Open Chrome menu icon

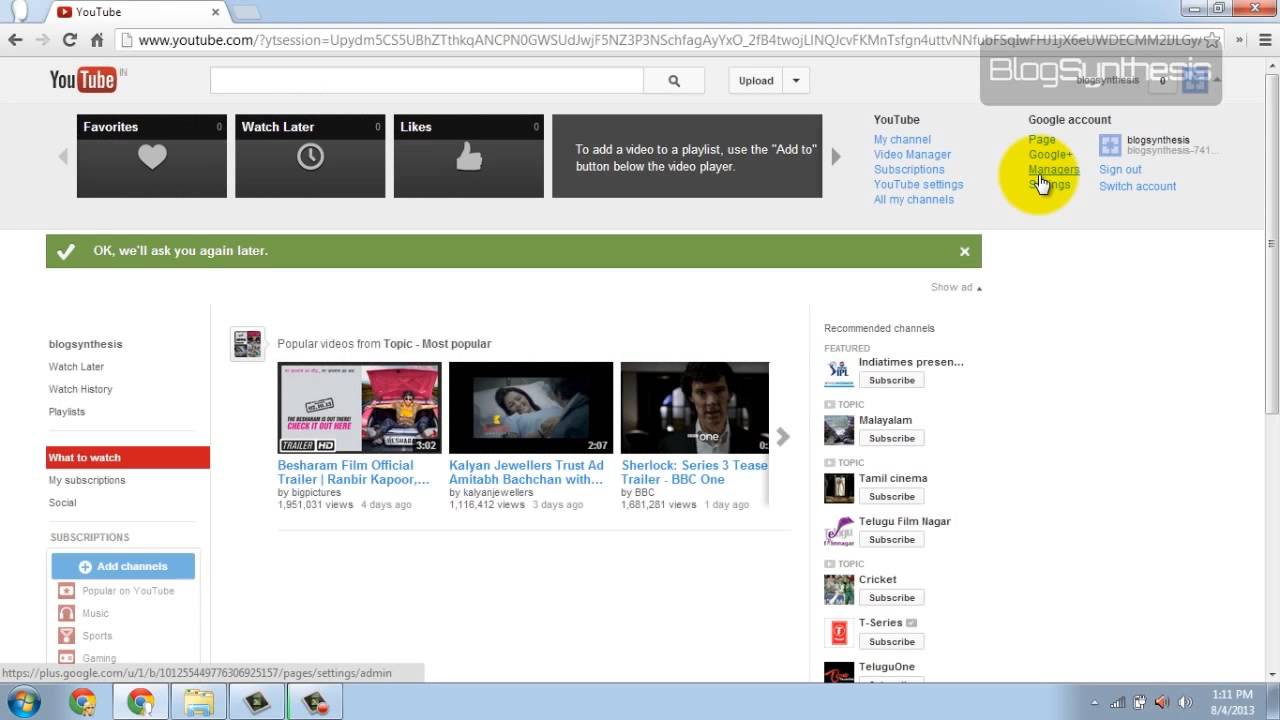(x=1263, y=40)
